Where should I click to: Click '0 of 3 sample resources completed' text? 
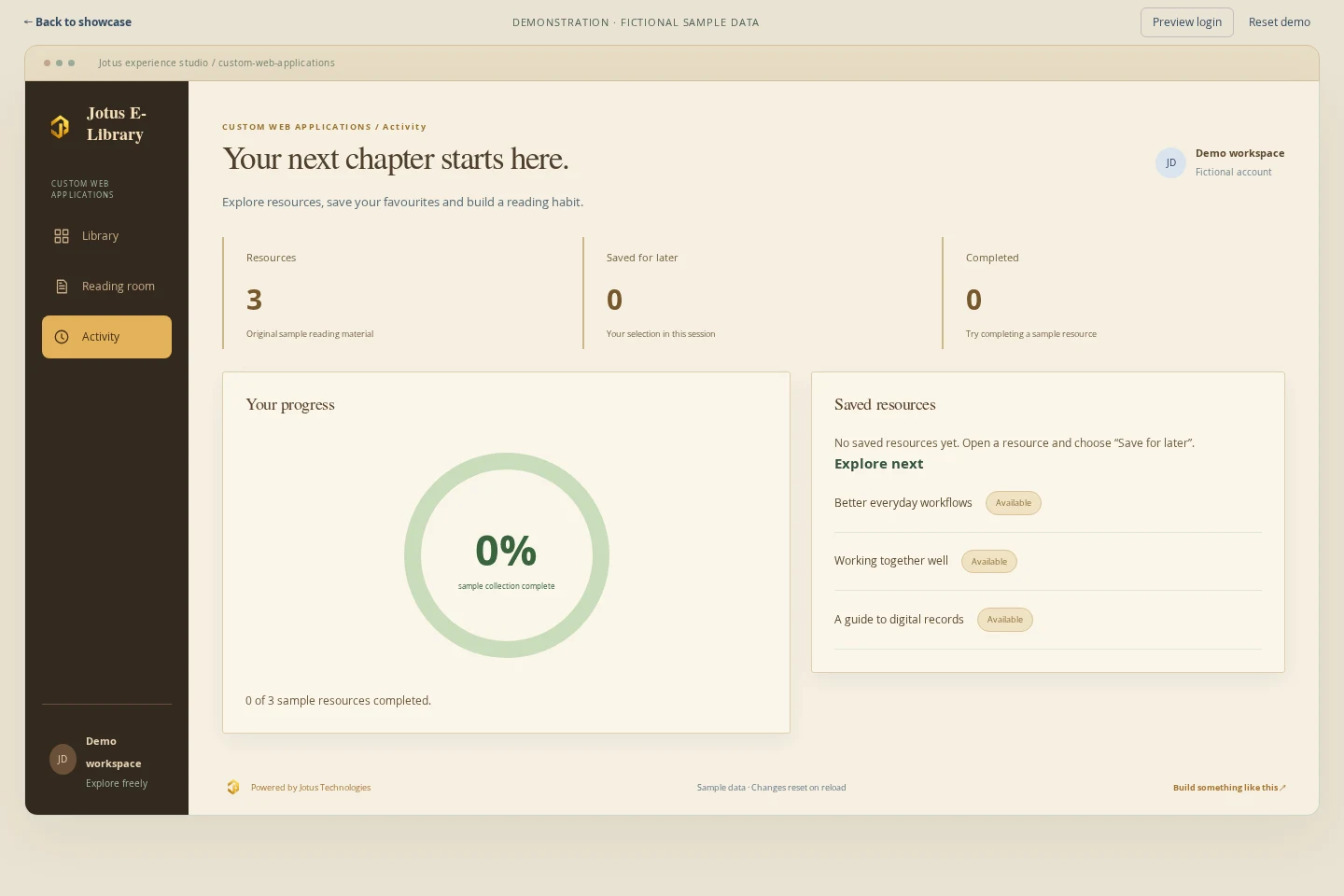[338, 701]
